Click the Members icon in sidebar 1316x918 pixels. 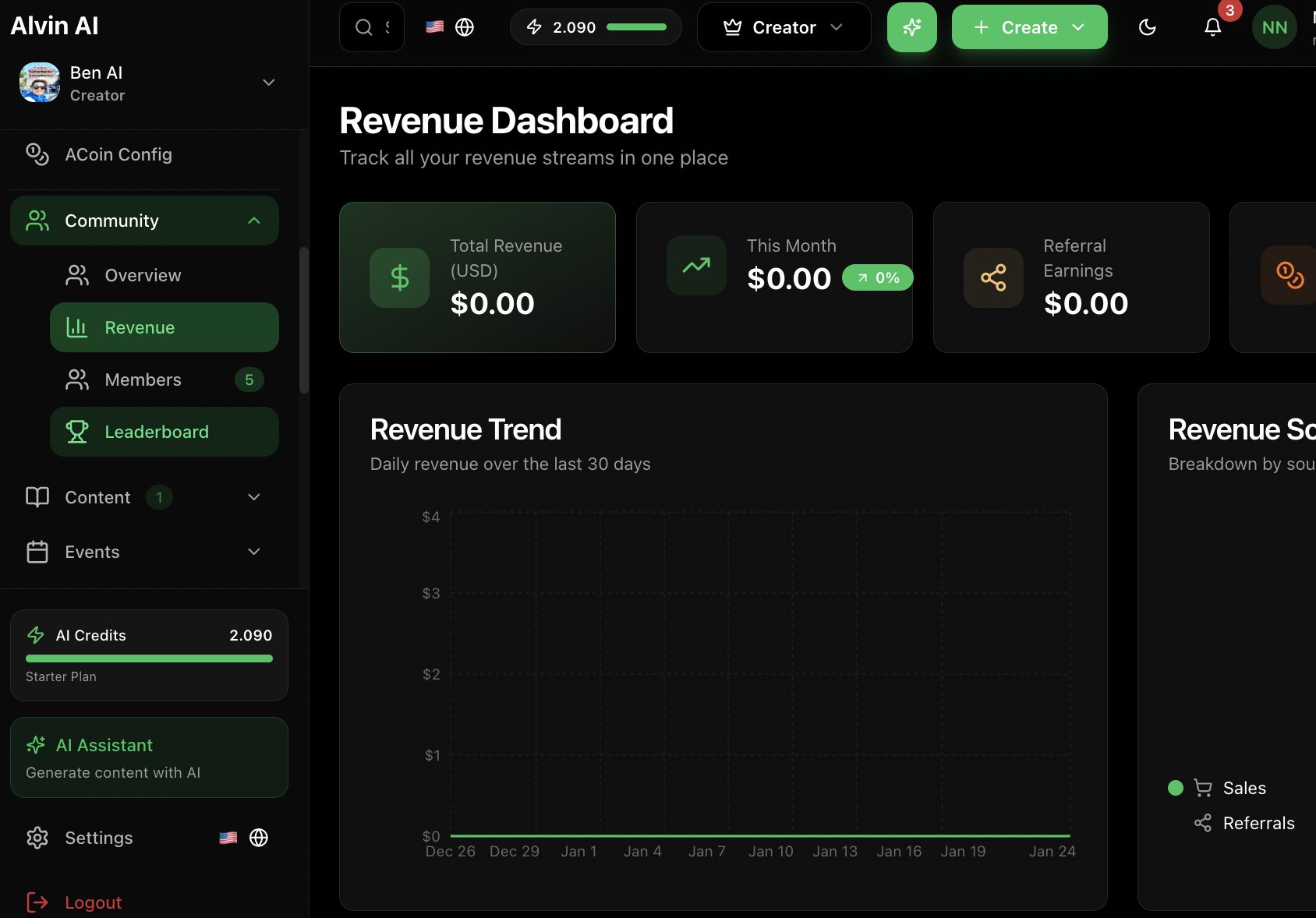point(77,380)
